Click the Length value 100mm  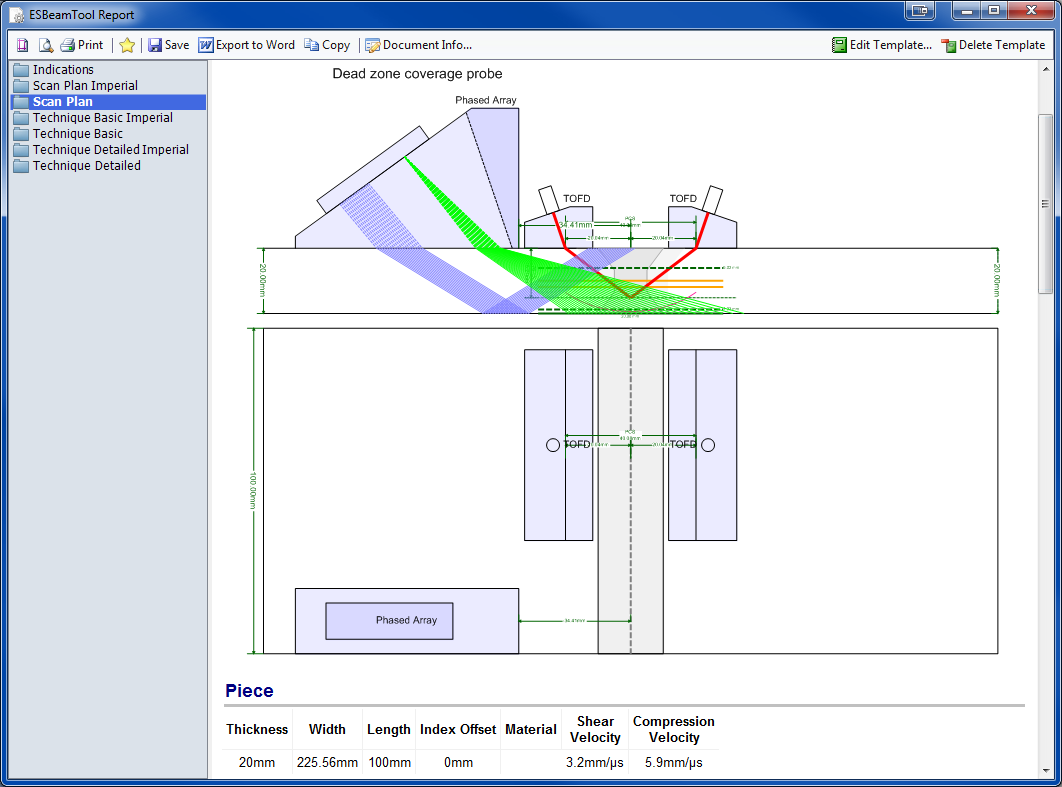389,763
